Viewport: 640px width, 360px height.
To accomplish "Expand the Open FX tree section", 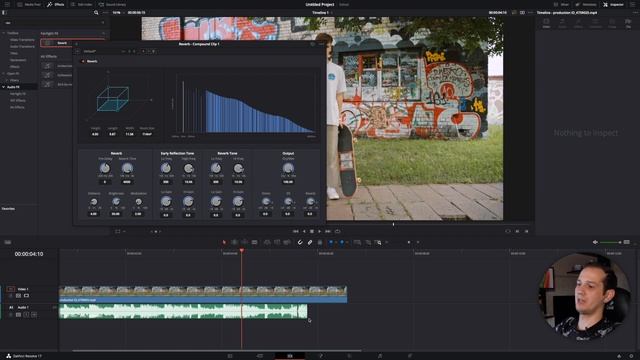I will pyautogui.click(x=4, y=73).
